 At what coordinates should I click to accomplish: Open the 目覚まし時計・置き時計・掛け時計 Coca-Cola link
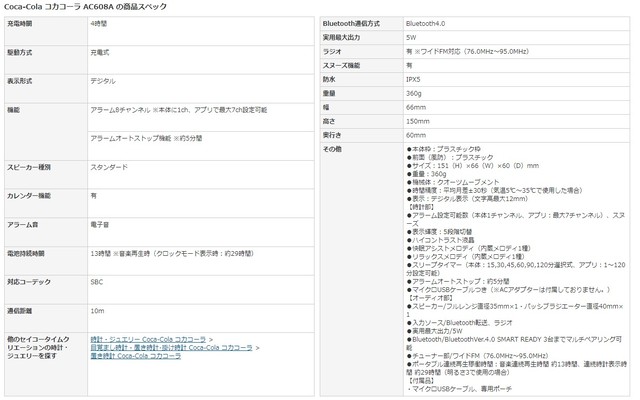(171, 348)
